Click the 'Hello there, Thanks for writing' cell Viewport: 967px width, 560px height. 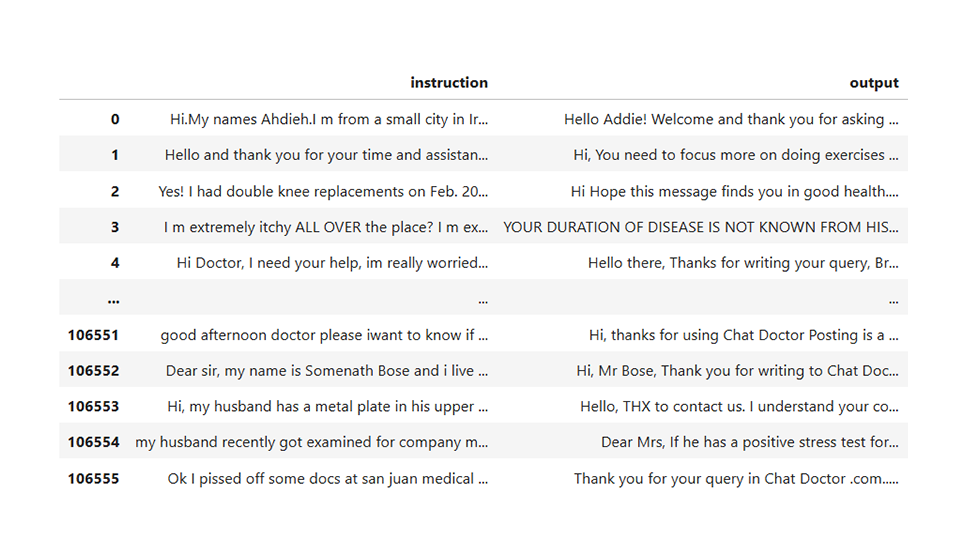(743, 263)
